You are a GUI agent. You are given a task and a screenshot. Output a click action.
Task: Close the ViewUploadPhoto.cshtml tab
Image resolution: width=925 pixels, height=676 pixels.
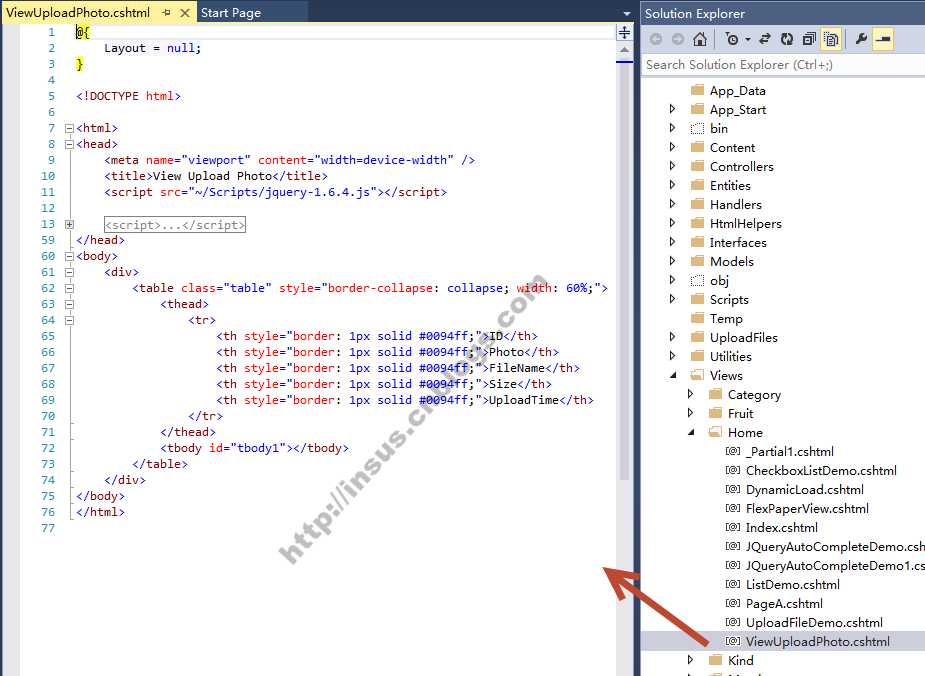[x=185, y=12]
